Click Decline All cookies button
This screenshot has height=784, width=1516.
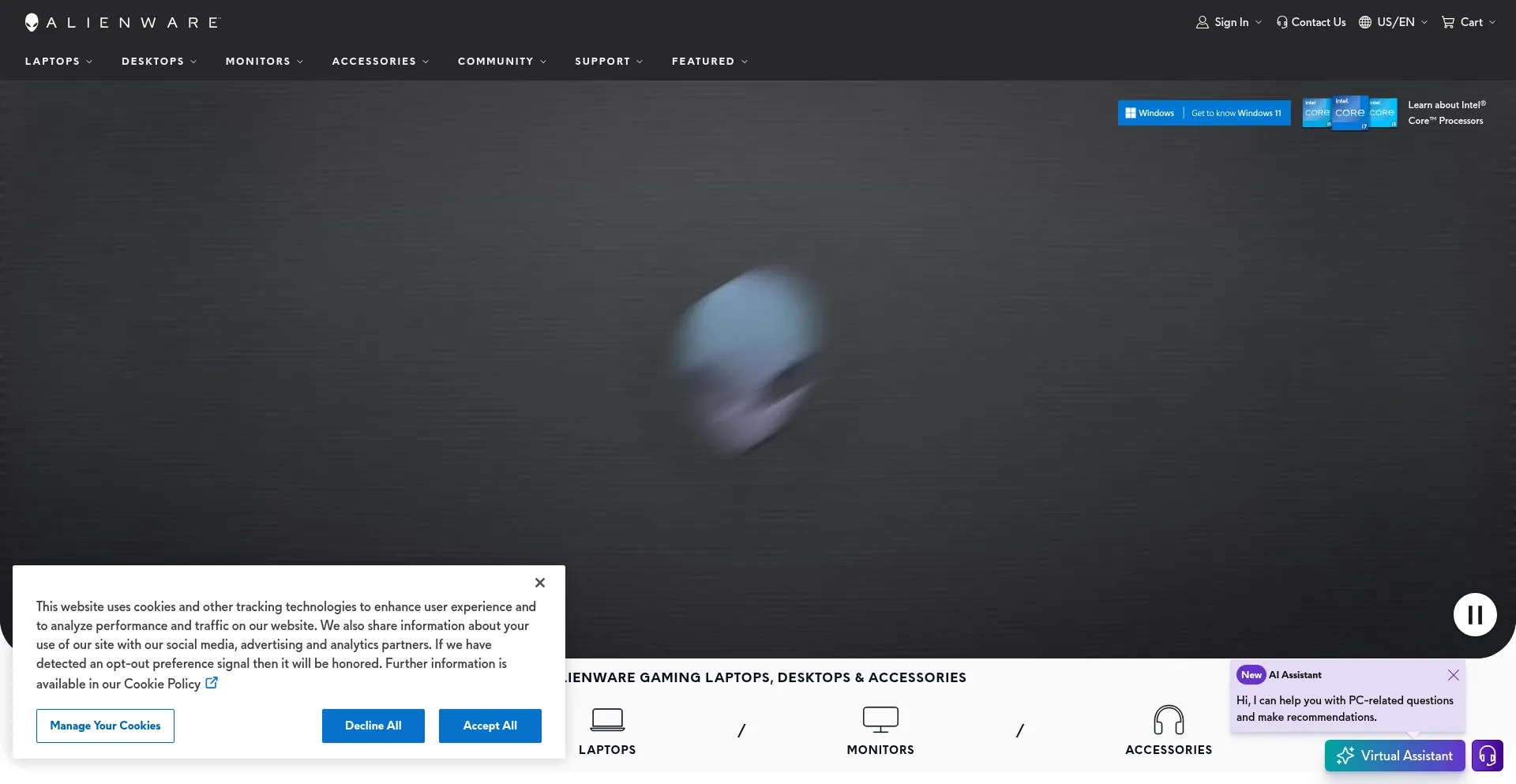coord(373,726)
